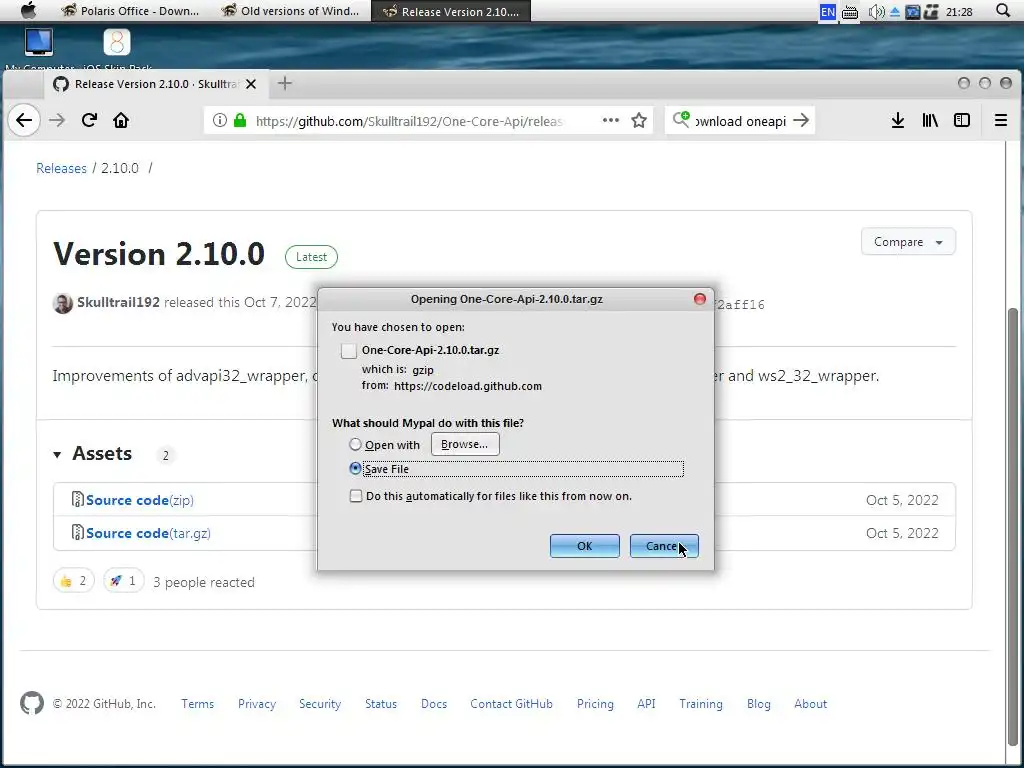The image size is (1024, 768).
Task: Click the Apple menu icon
Action: 29,10
